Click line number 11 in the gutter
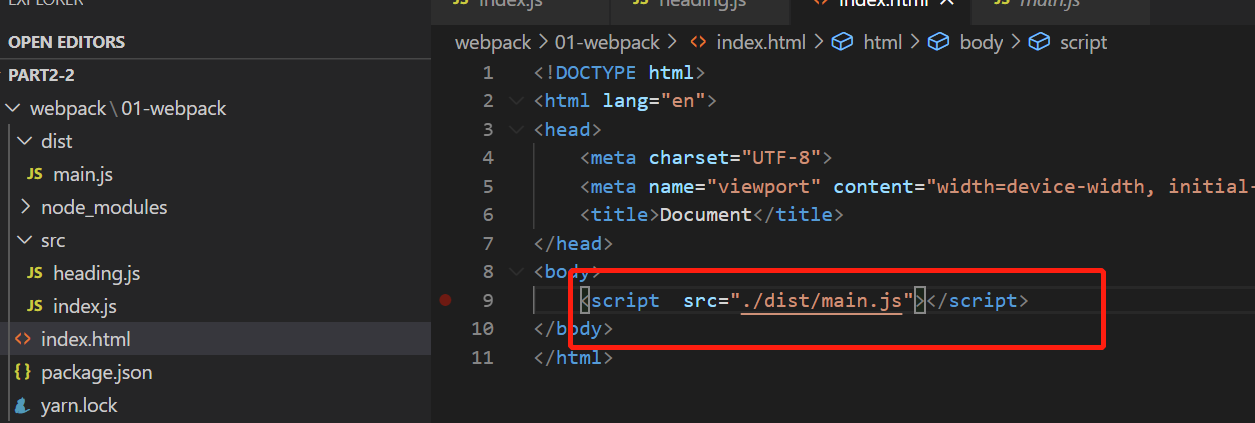 point(482,357)
